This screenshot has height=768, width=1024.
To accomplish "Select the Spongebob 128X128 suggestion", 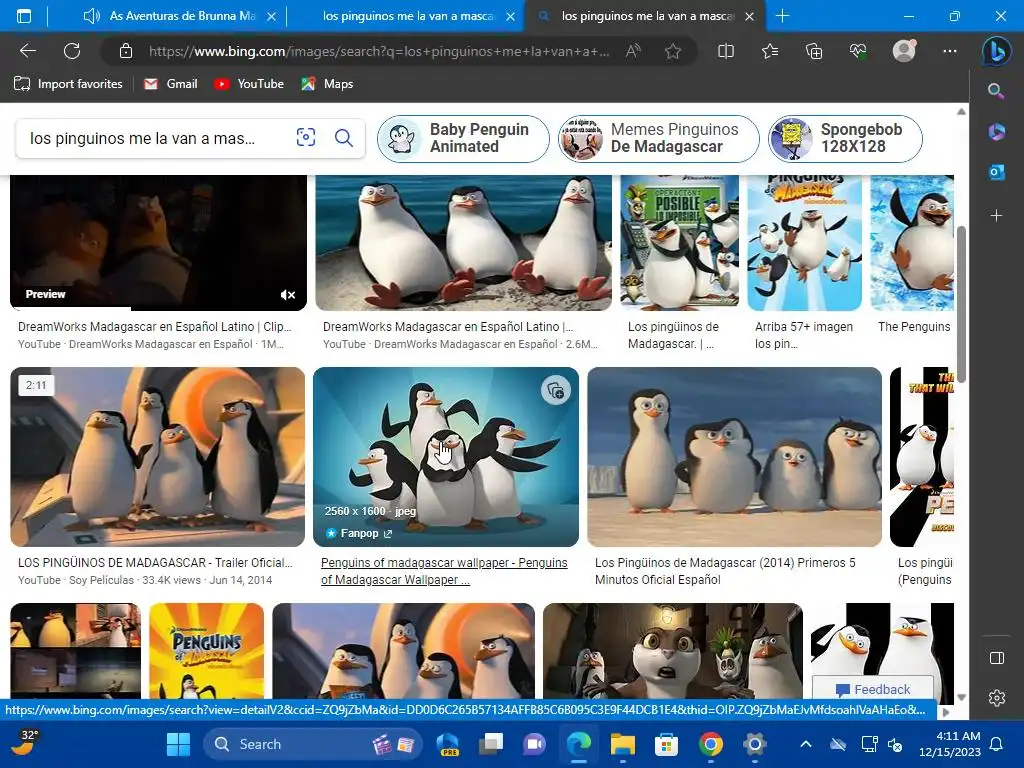I will (x=845, y=138).
